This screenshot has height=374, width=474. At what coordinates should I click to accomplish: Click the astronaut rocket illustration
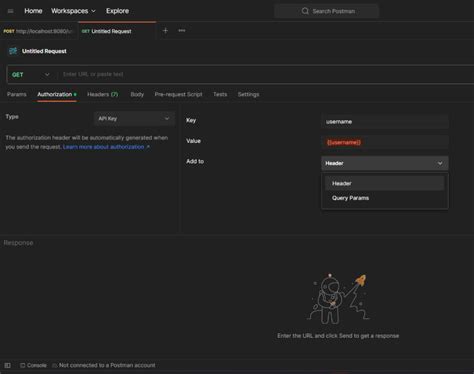pos(338,299)
